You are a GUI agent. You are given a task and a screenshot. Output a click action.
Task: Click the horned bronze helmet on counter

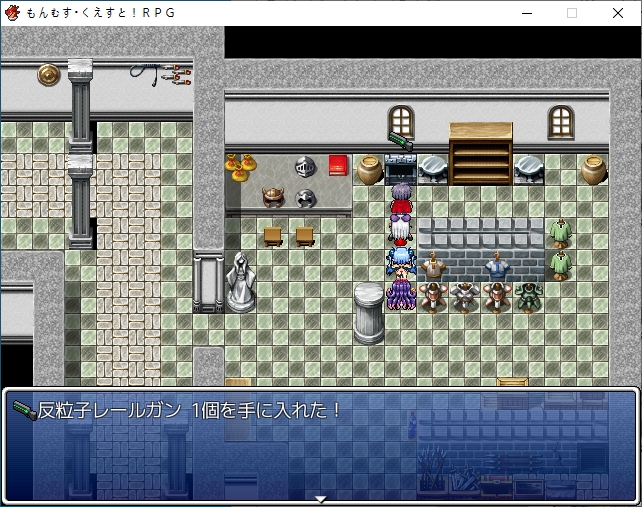273,197
